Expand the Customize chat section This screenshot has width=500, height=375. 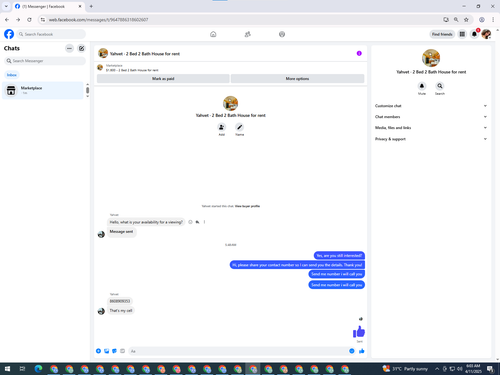pyautogui.click(x=431, y=106)
